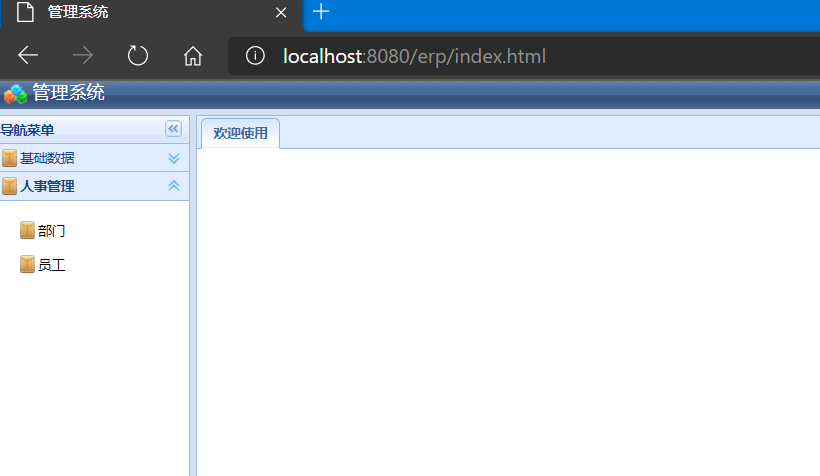Open a new browser tab with plus

pyautogui.click(x=321, y=12)
